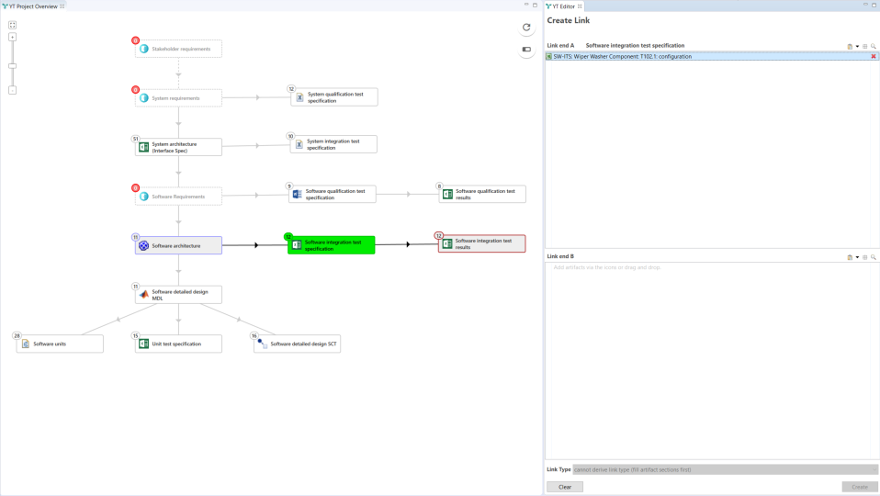Click Software qualification test results icon
Image resolution: width=880 pixels, height=496 pixels.
(447, 194)
